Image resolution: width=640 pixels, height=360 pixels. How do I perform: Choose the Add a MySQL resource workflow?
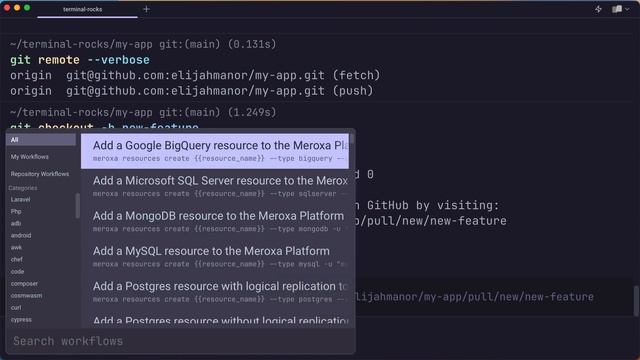215,257
